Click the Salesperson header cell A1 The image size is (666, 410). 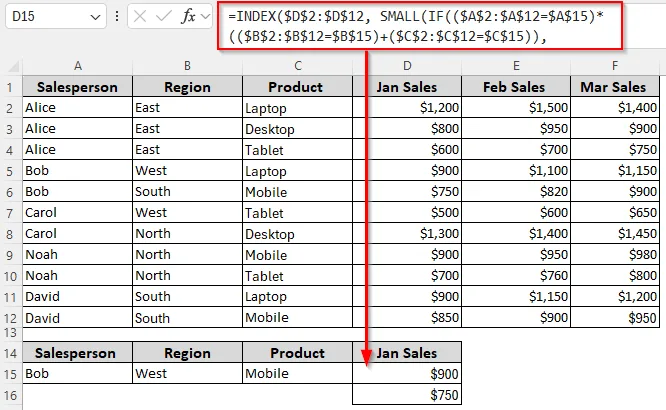(x=78, y=87)
